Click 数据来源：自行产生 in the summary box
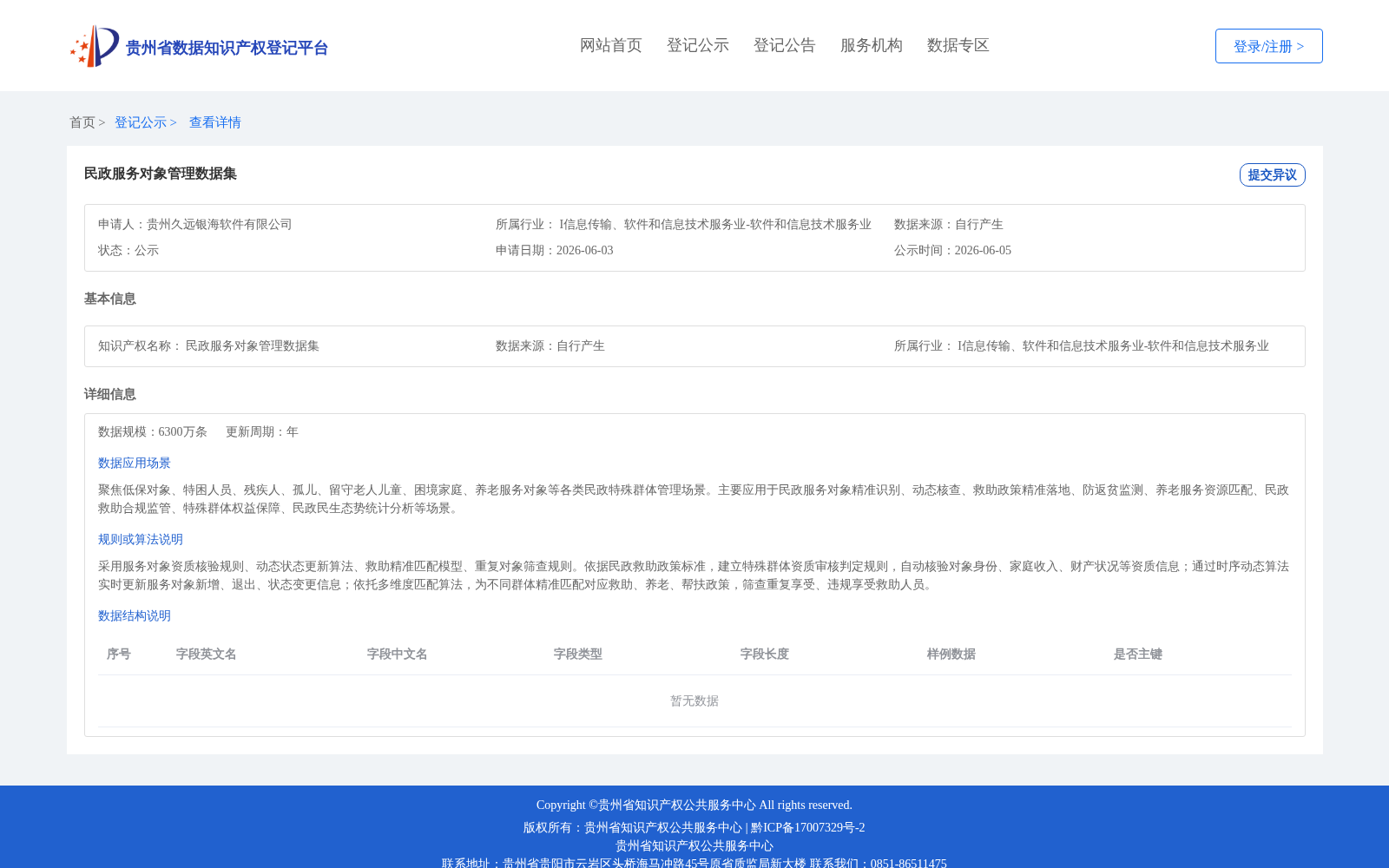This screenshot has width=1389, height=868. click(949, 224)
